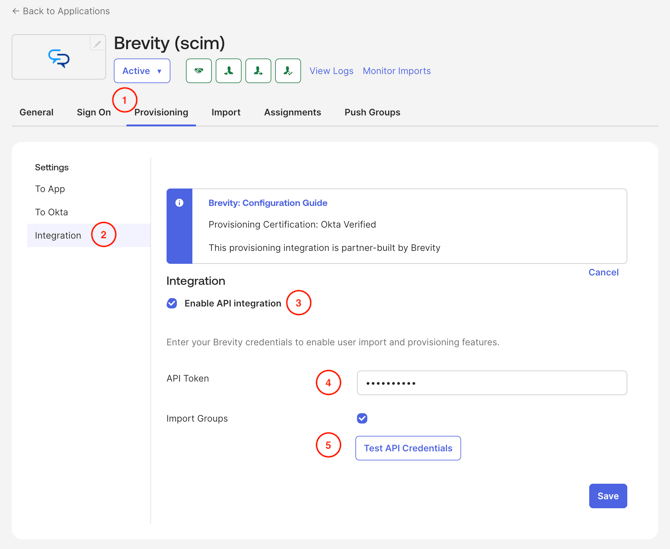Click the back arrow to Applications
Viewport: 670px width, 549px height.
[x=16, y=11]
